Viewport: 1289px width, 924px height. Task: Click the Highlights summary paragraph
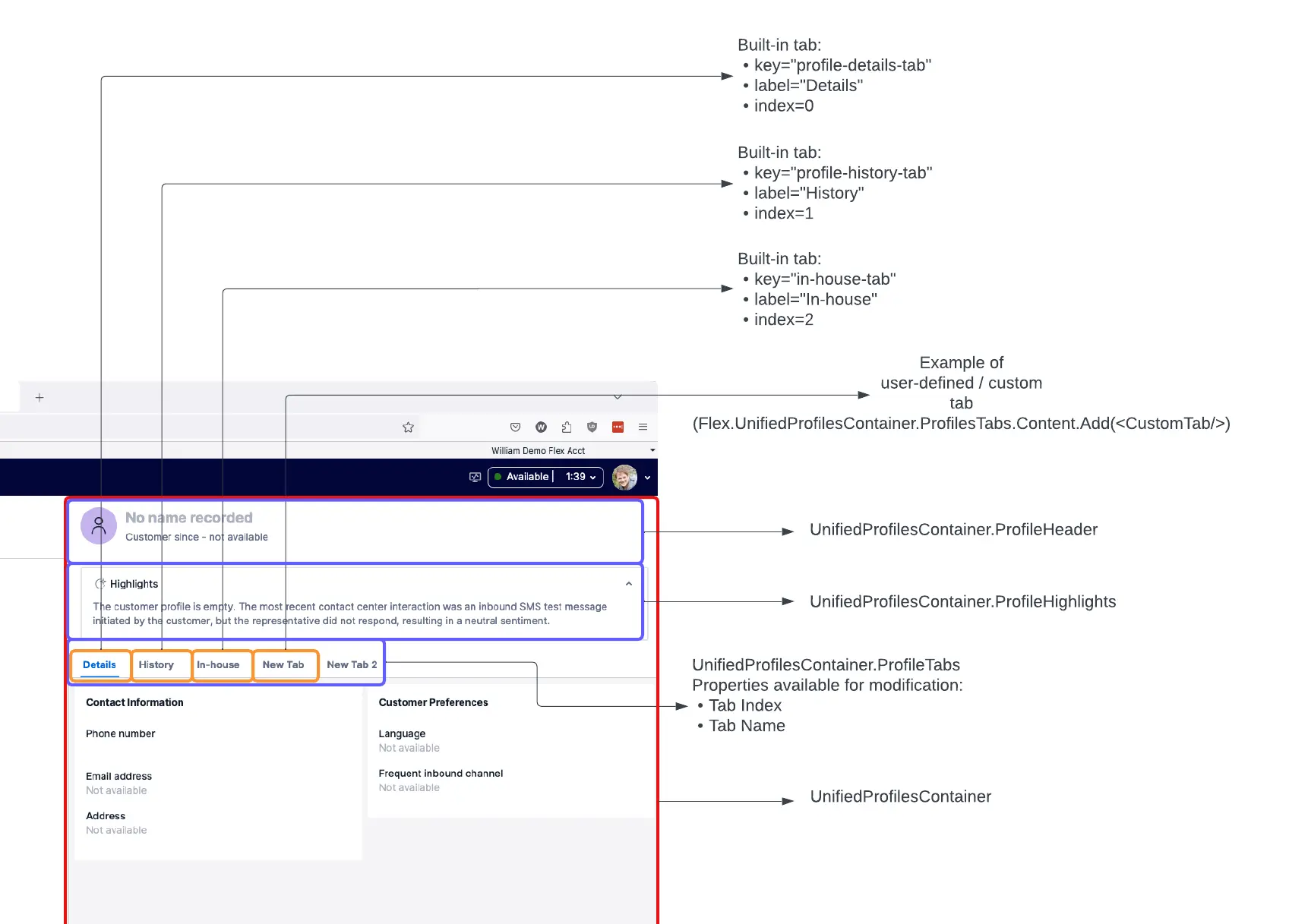point(350,613)
